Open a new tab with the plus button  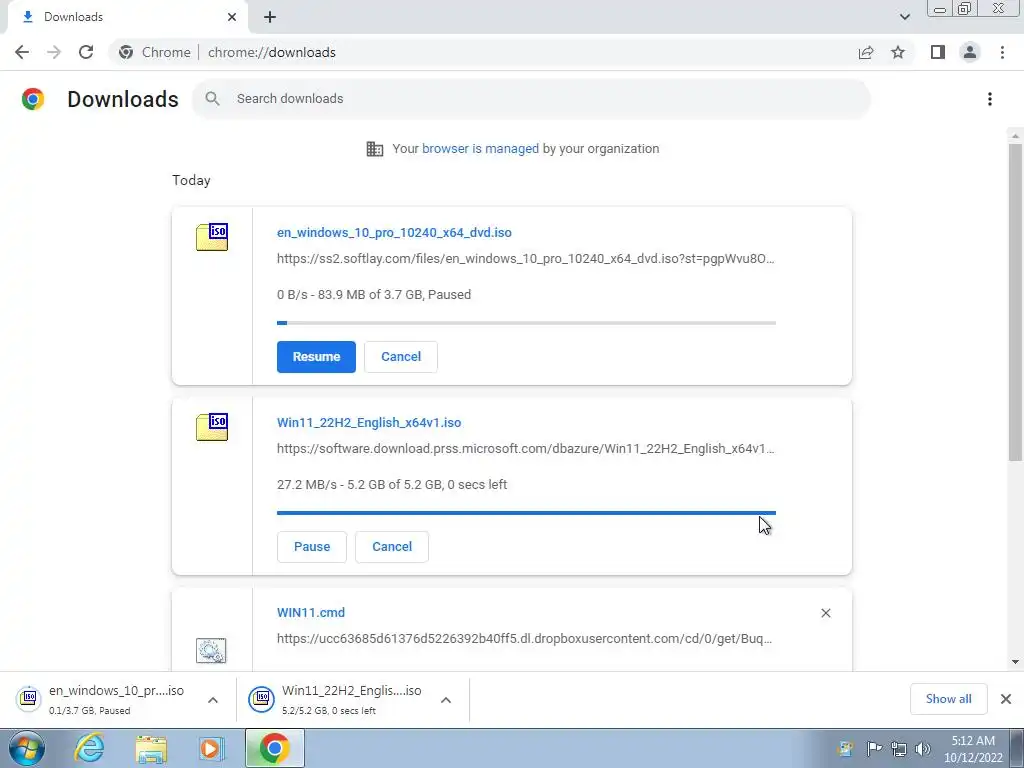(270, 17)
